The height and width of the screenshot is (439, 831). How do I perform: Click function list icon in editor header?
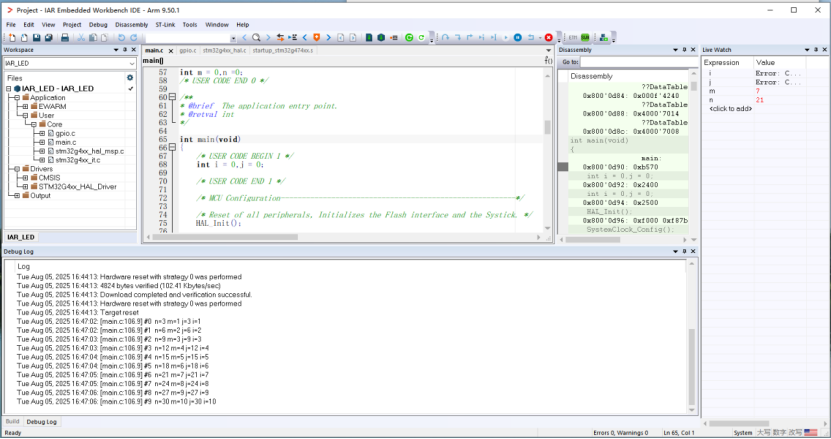[x=548, y=60]
